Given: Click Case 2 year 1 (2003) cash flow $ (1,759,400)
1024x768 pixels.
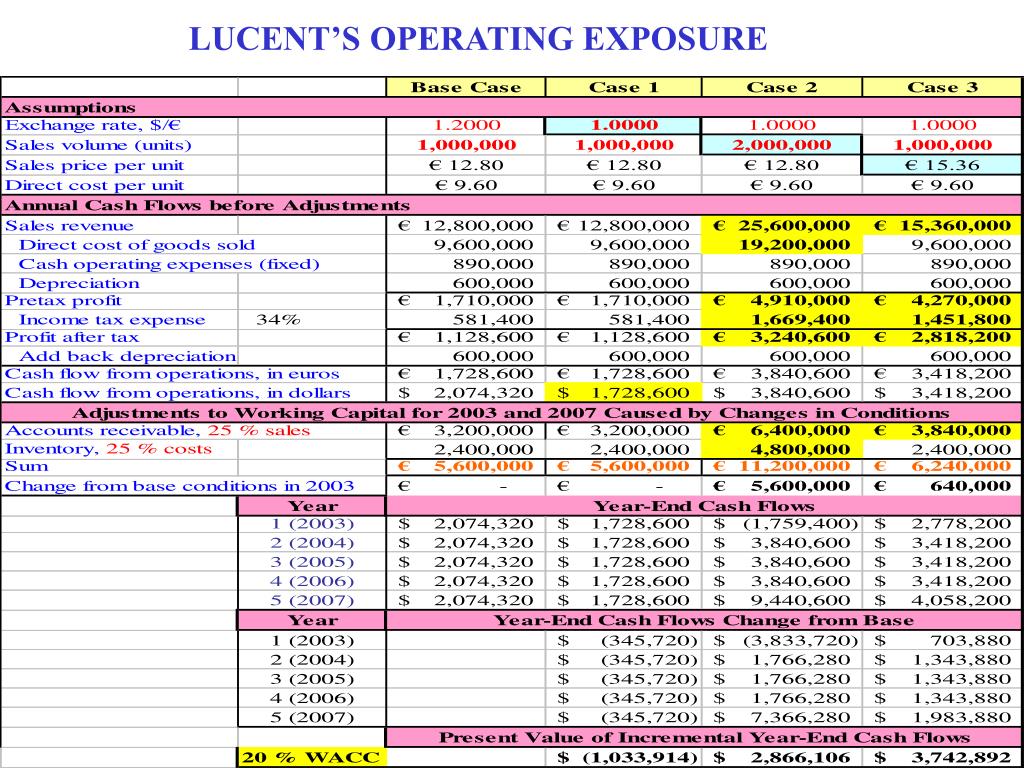Looking at the screenshot, I should (782, 524).
